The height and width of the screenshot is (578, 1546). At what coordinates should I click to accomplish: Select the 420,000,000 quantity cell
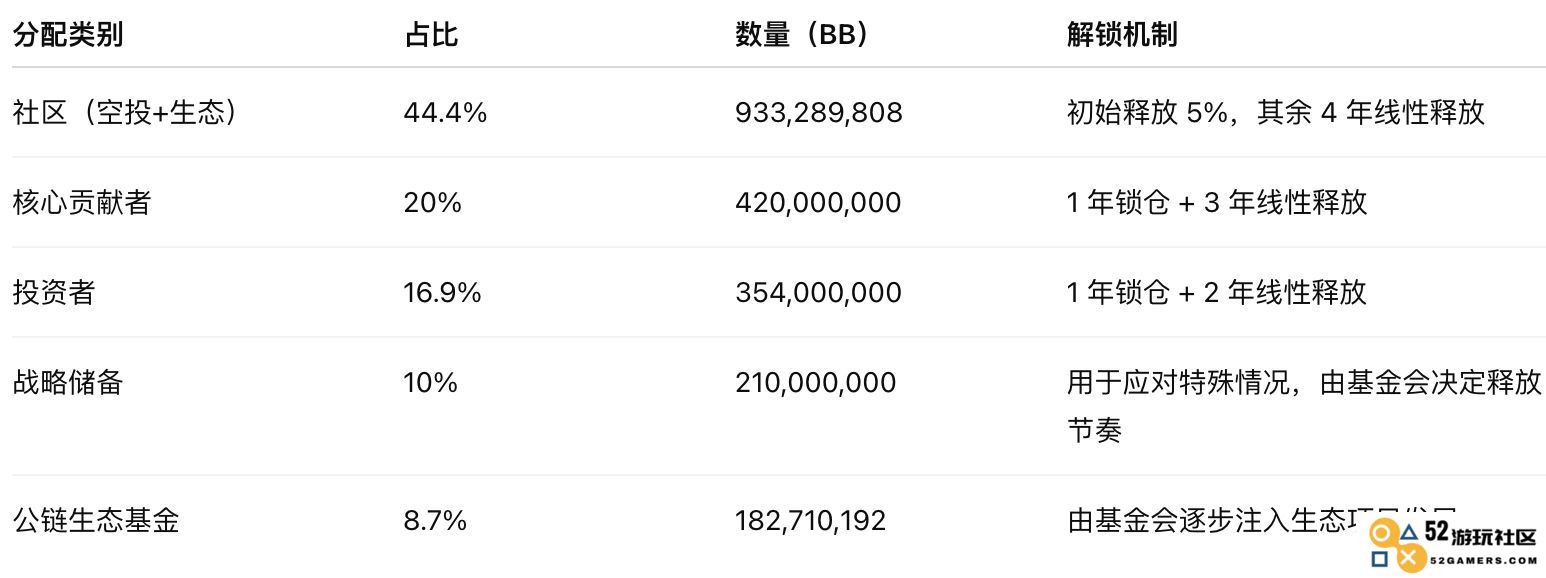point(818,202)
